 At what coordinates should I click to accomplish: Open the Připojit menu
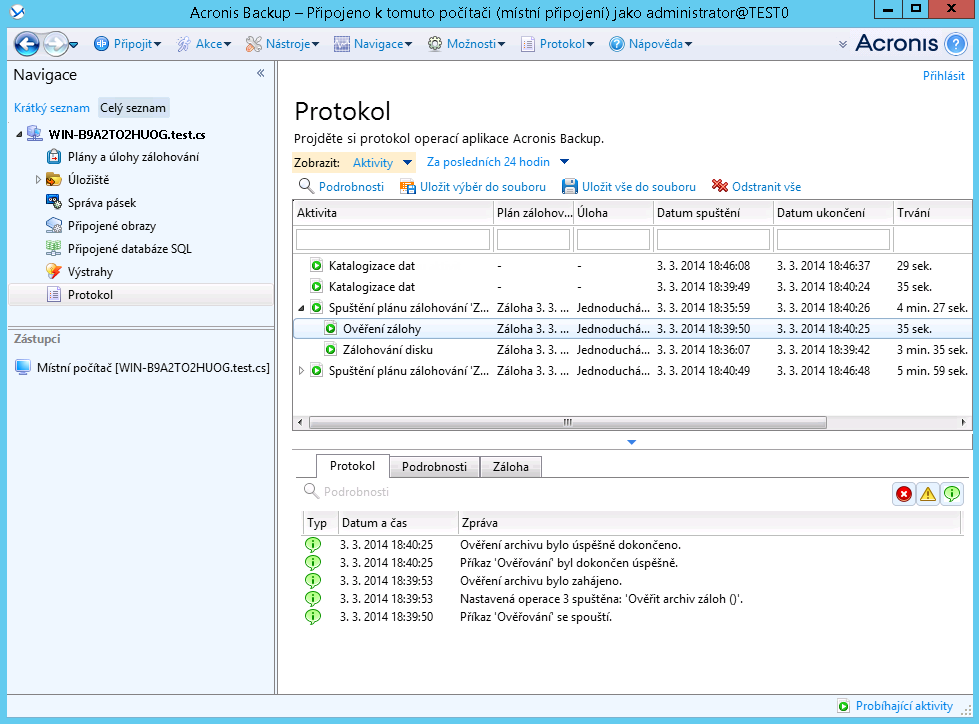[128, 44]
